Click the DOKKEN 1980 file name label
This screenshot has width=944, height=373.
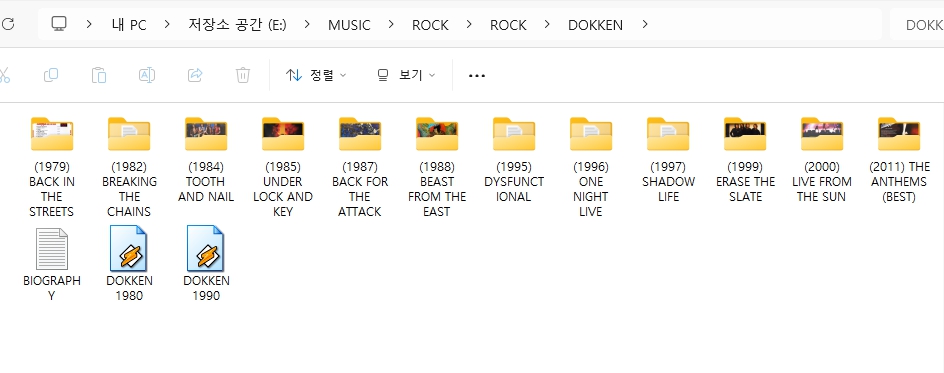(x=129, y=288)
